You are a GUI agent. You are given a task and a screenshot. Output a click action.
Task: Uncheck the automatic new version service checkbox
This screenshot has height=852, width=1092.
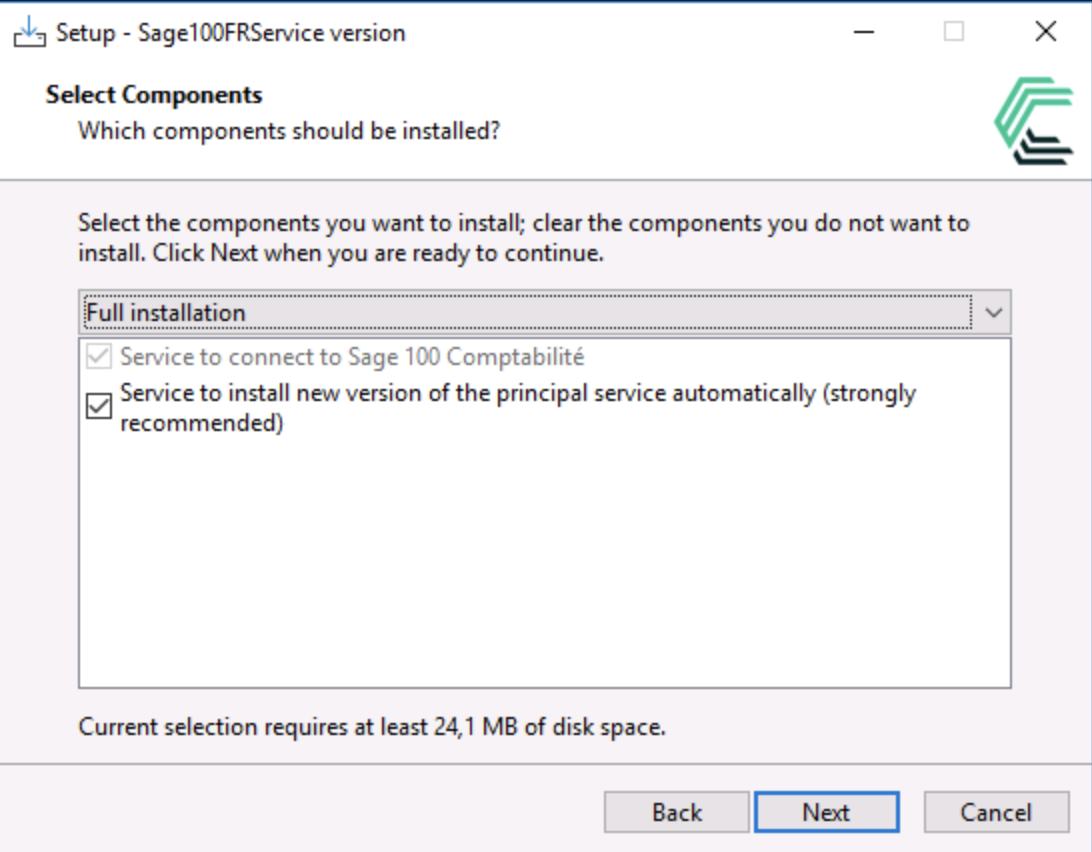[x=99, y=407]
